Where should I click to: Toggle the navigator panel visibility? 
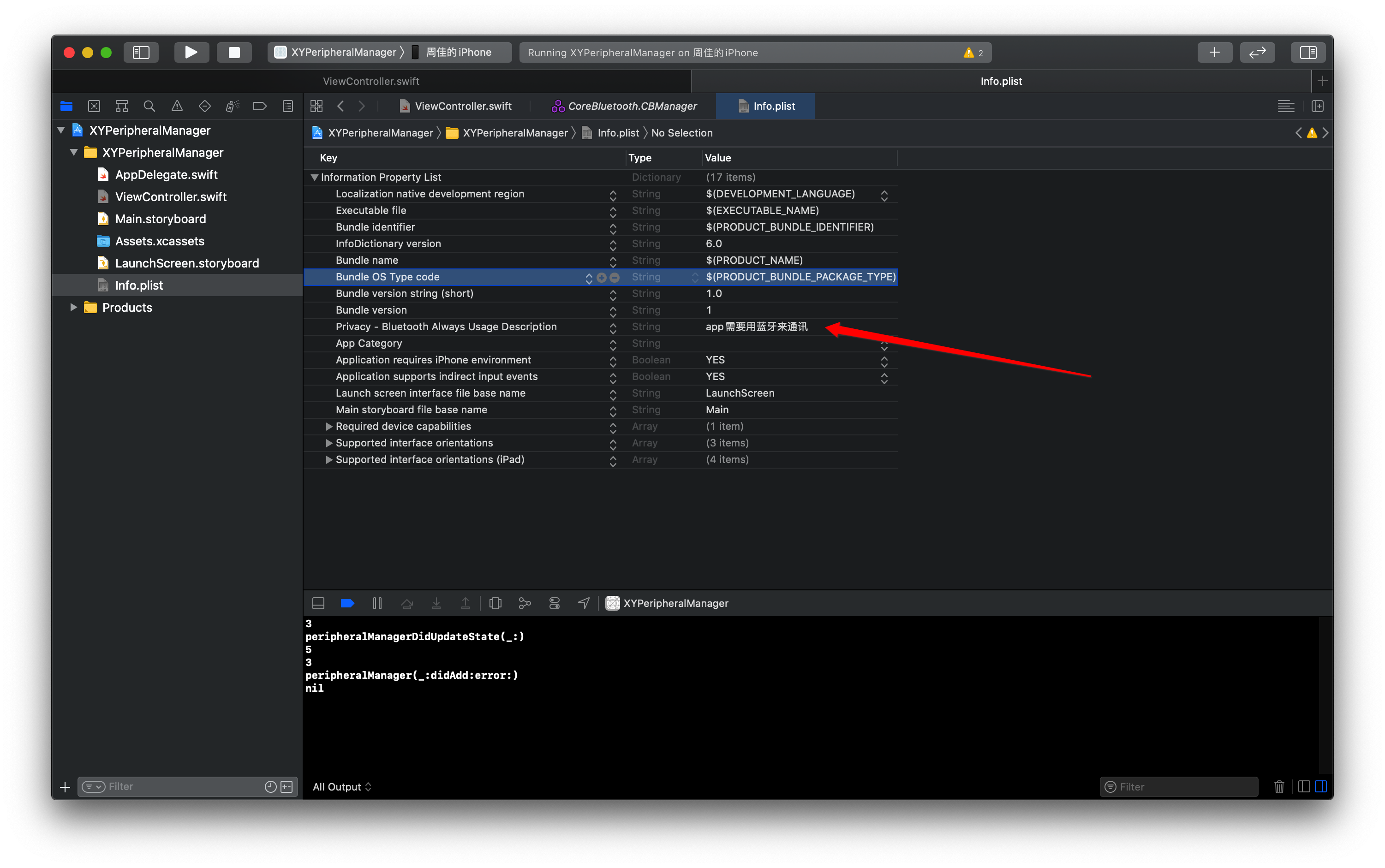click(141, 52)
